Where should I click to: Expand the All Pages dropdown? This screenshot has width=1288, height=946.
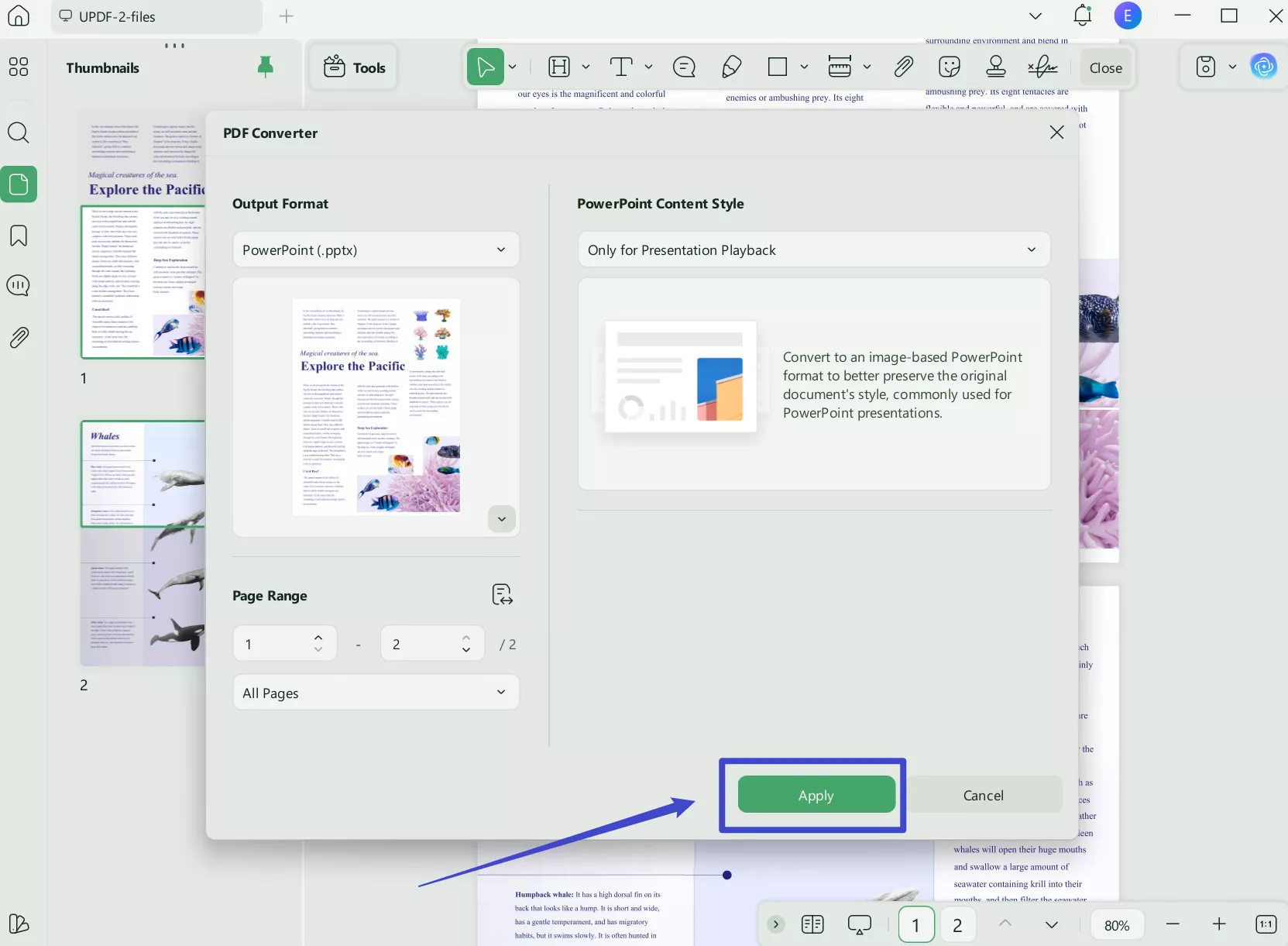tap(376, 693)
